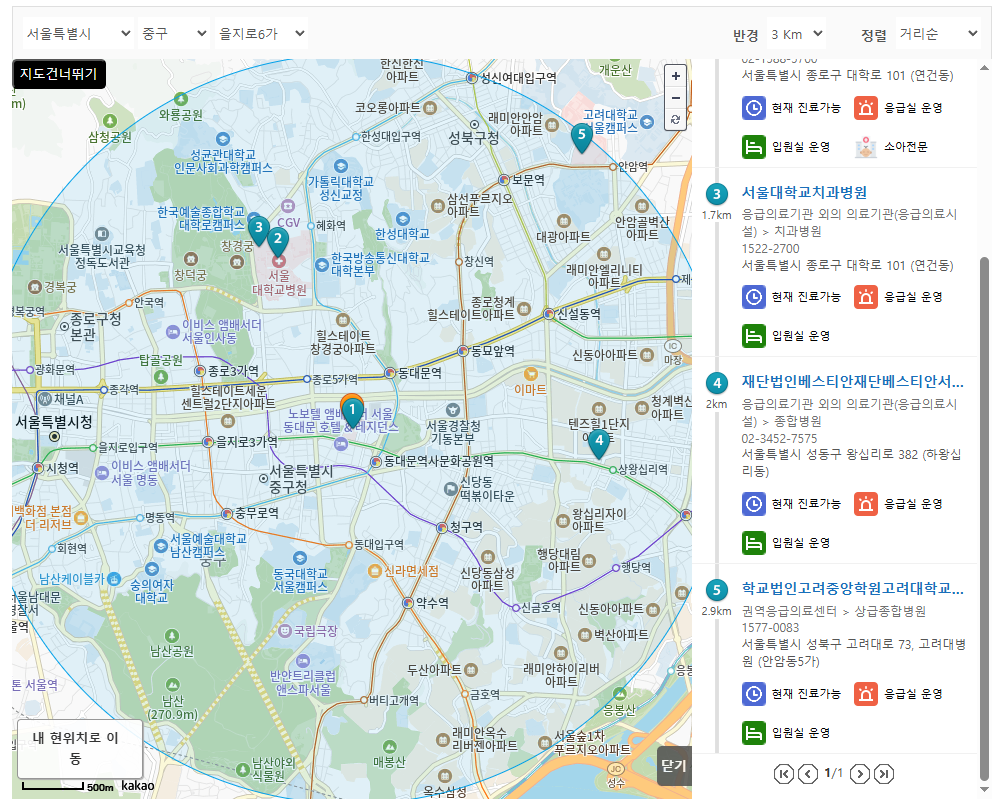996x802 pixels.
Task: Click the 응급실 운영 siren icon for 고려대학교 hospital
Action: click(865, 693)
